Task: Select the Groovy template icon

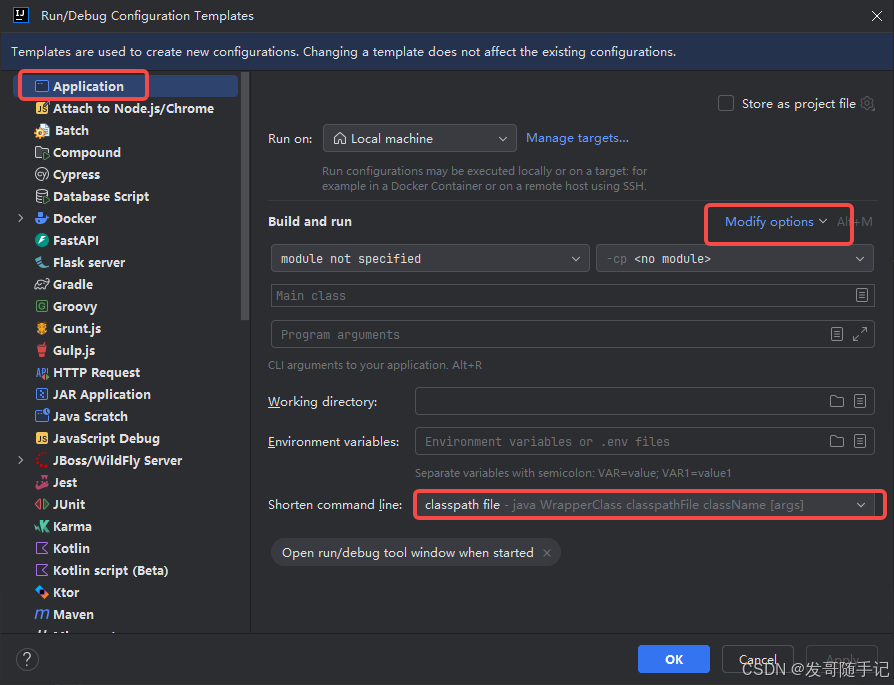Action: (x=42, y=306)
